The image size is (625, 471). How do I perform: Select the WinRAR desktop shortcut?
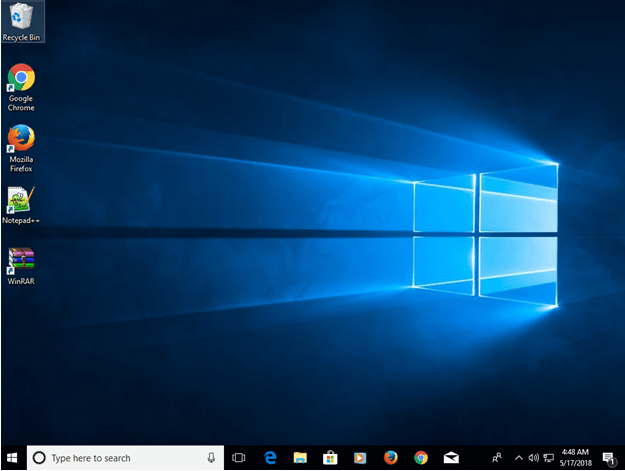(21, 262)
